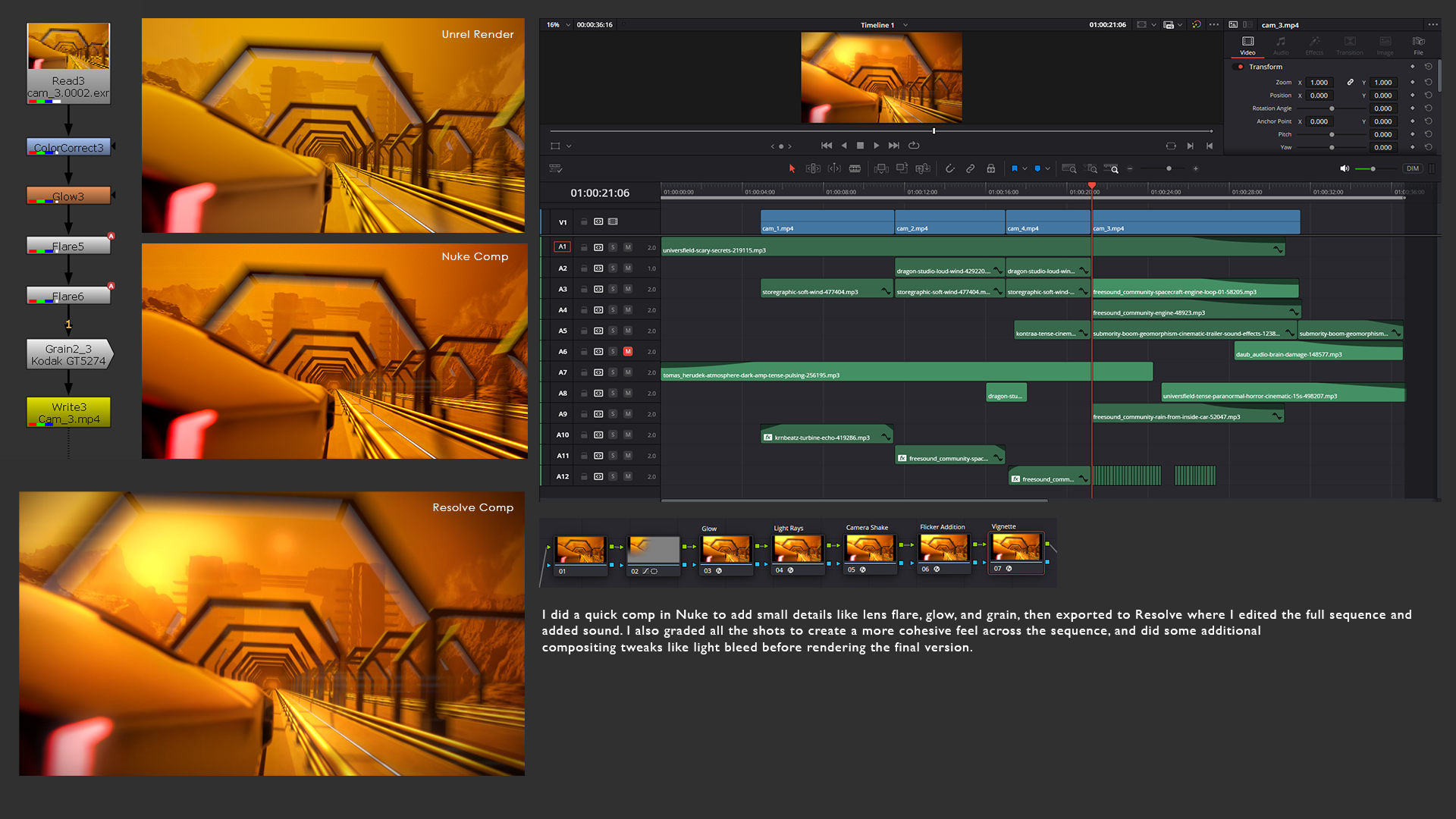Screen dimensions: 1456x819
Task: Toggle the Snapping magnet icon
Action: click(949, 168)
